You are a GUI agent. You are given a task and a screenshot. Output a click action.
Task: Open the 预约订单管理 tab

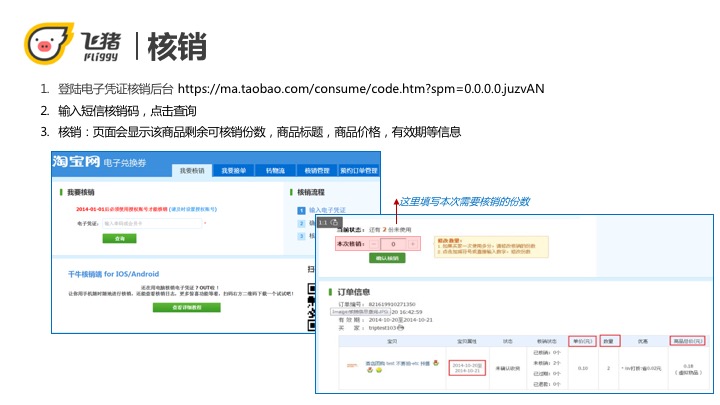[x=359, y=170]
